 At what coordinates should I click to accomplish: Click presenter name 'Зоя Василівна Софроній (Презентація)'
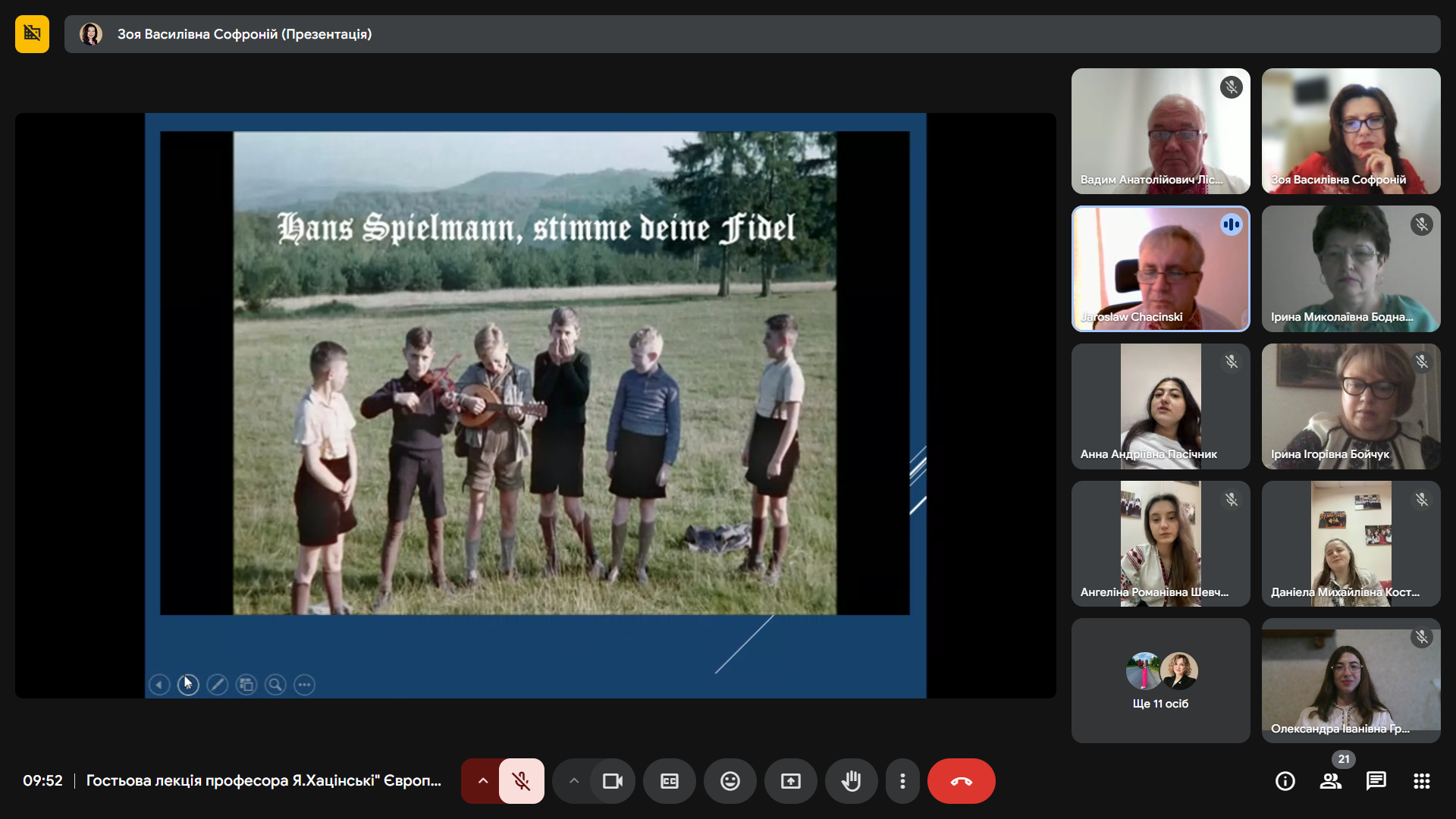[x=244, y=34]
